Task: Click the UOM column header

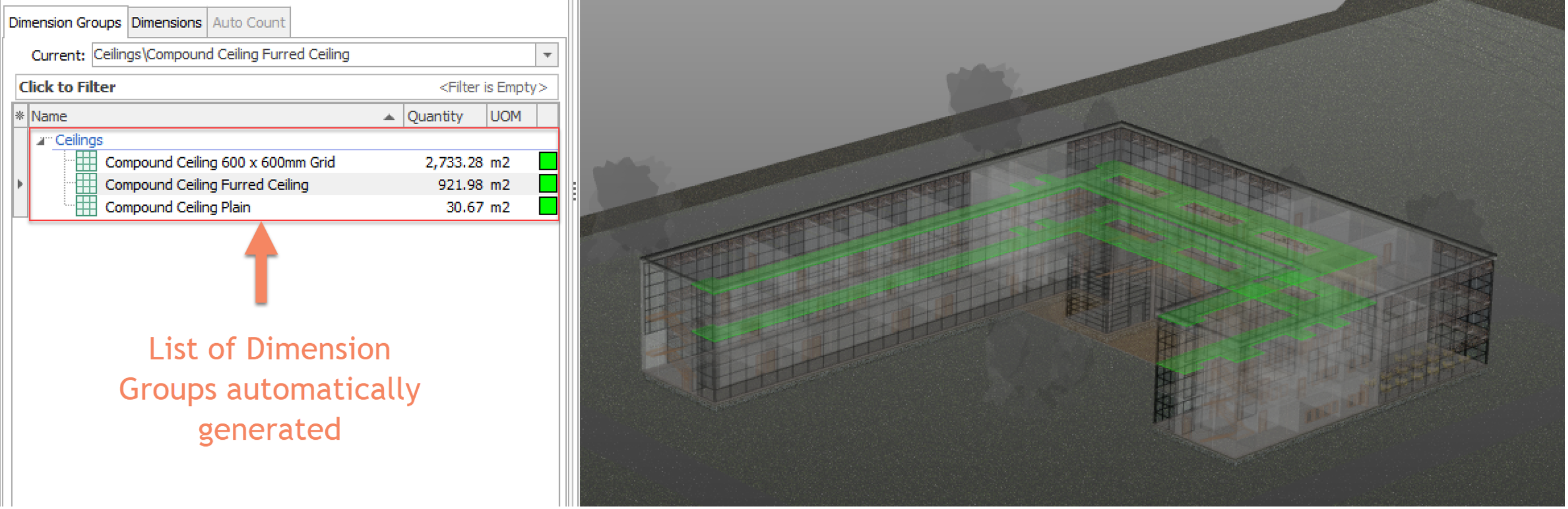Action: tap(512, 116)
